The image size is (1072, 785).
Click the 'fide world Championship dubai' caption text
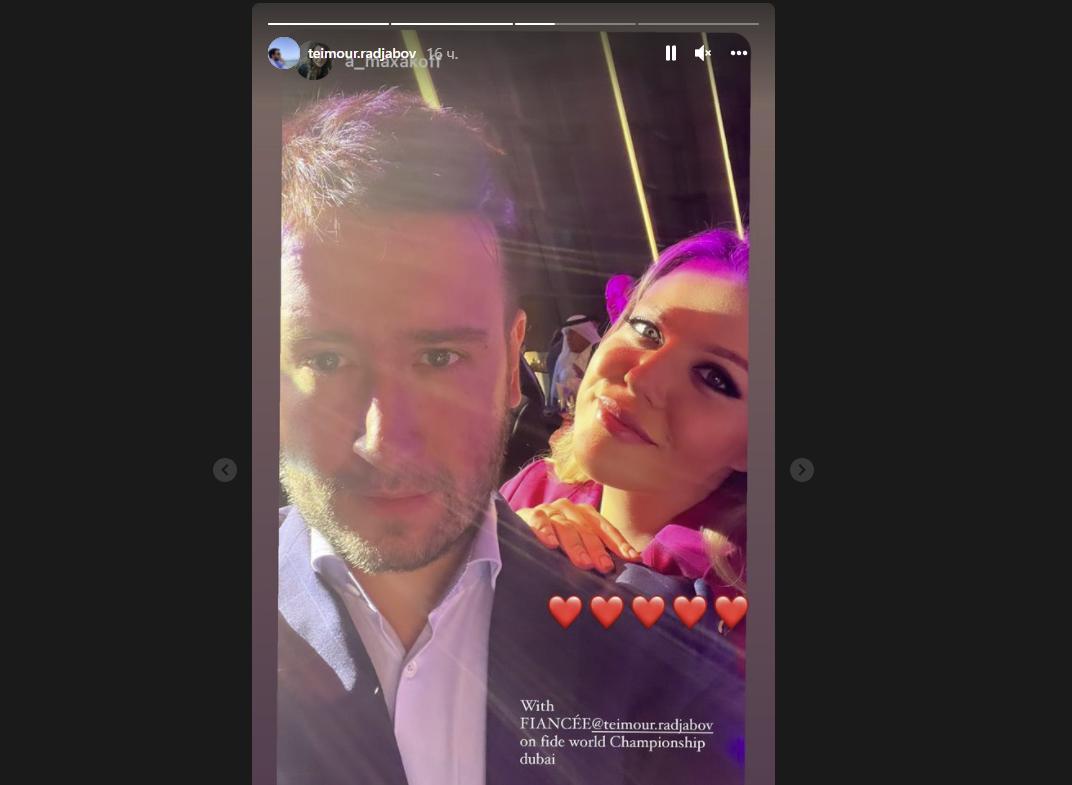[612, 750]
